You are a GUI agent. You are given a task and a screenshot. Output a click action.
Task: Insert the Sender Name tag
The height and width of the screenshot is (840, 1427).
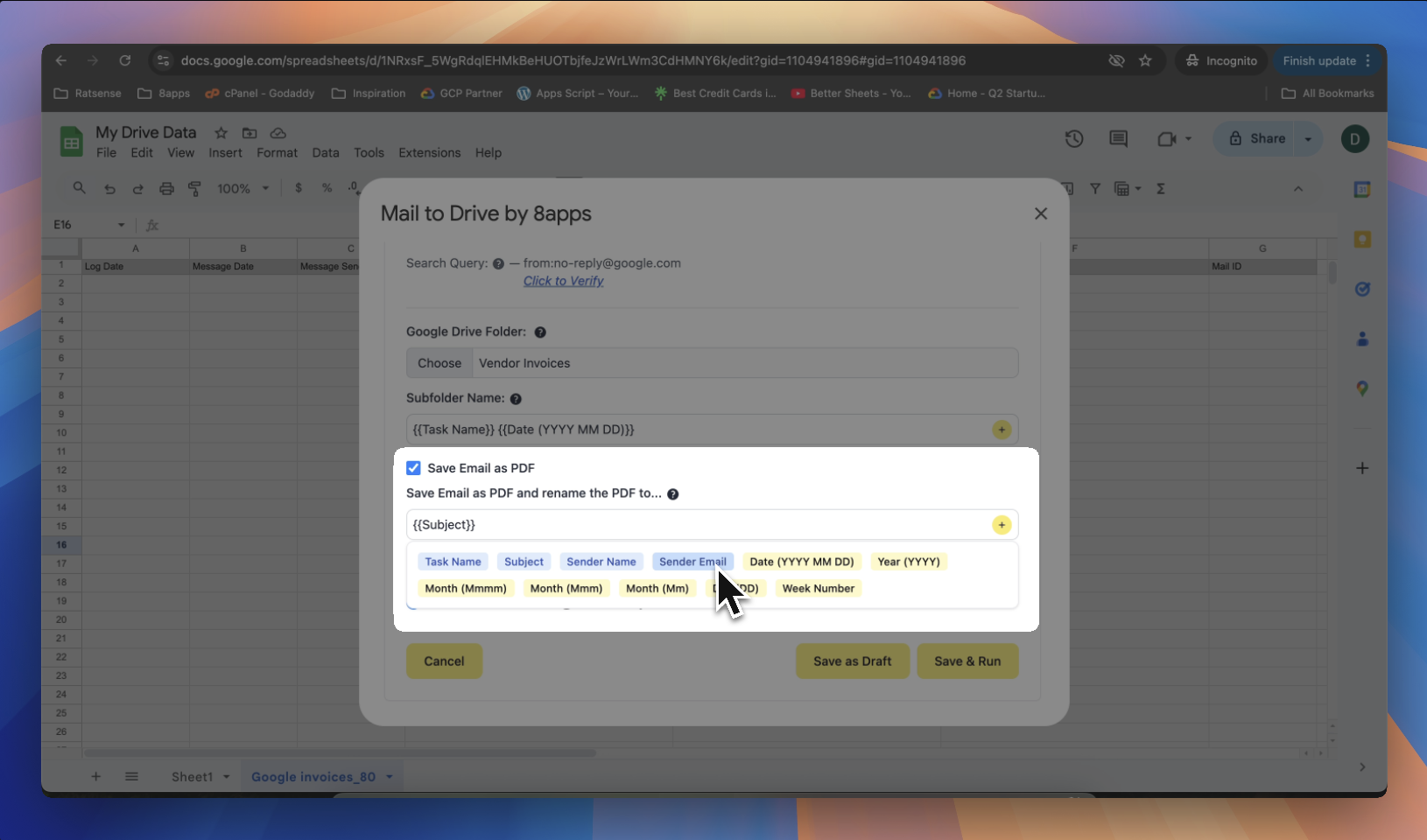tap(601, 562)
